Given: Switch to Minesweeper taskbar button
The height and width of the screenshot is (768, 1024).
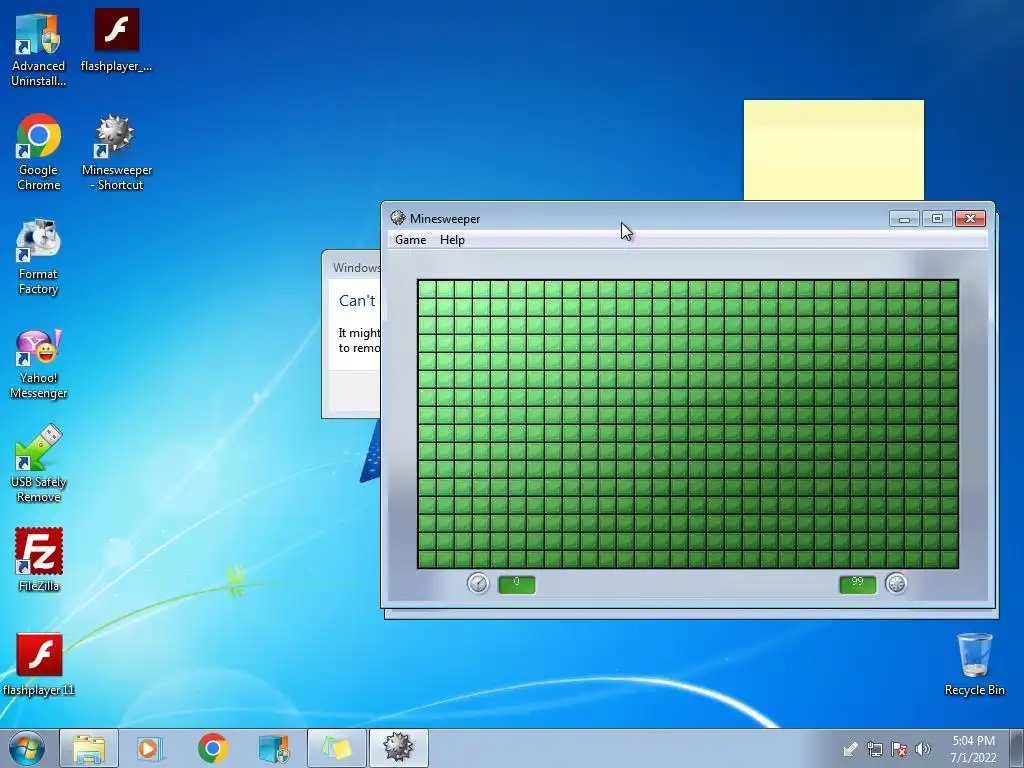Looking at the screenshot, I should (x=398, y=748).
